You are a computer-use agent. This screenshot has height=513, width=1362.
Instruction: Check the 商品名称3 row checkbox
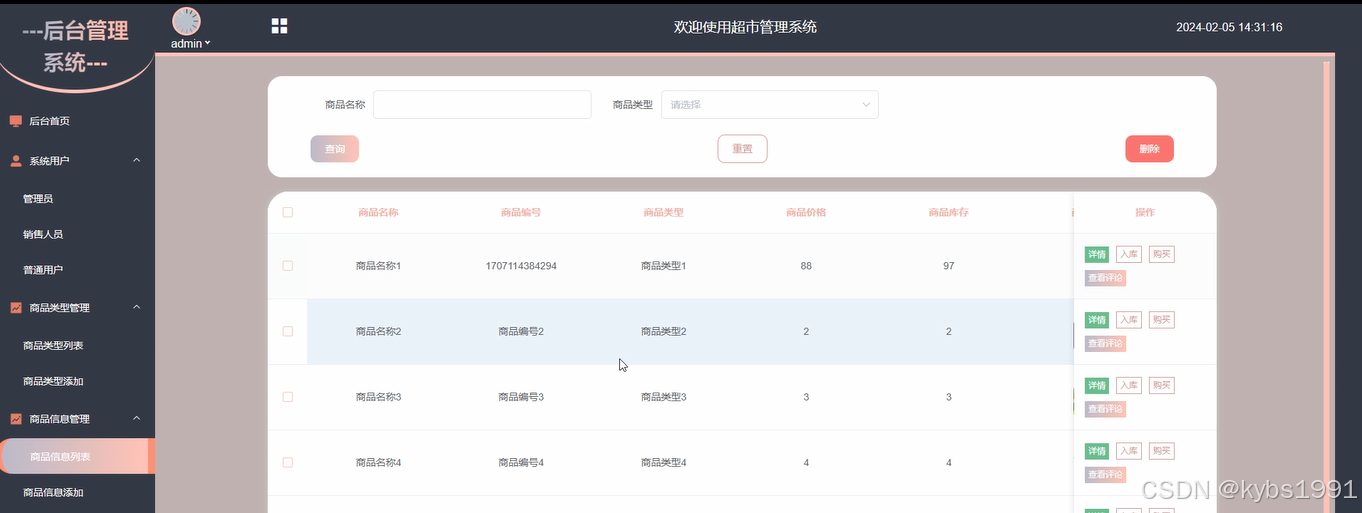pyautogui.click(x=288, y=397)
